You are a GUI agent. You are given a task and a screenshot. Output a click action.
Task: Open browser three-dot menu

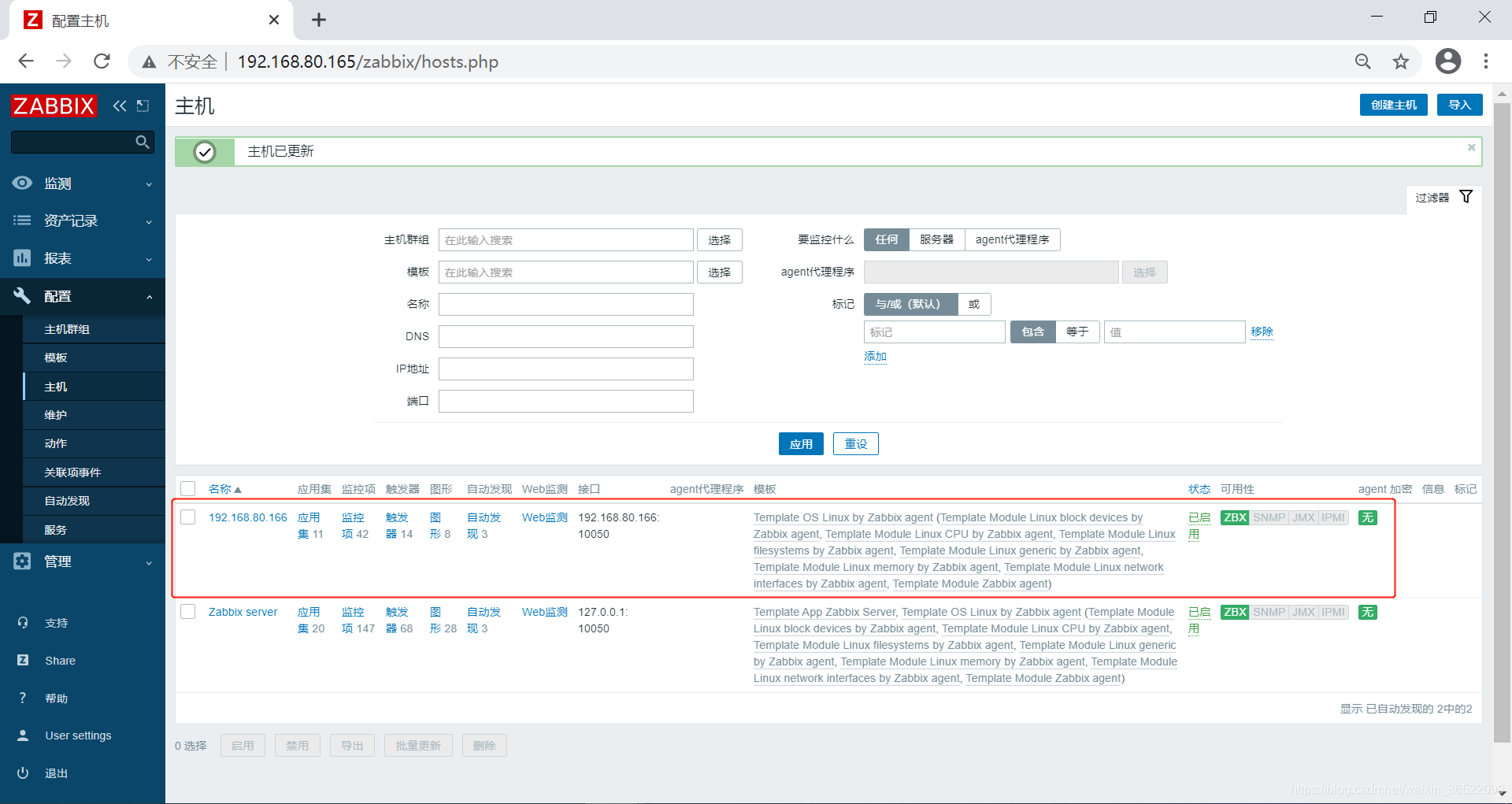(1486, 61)
